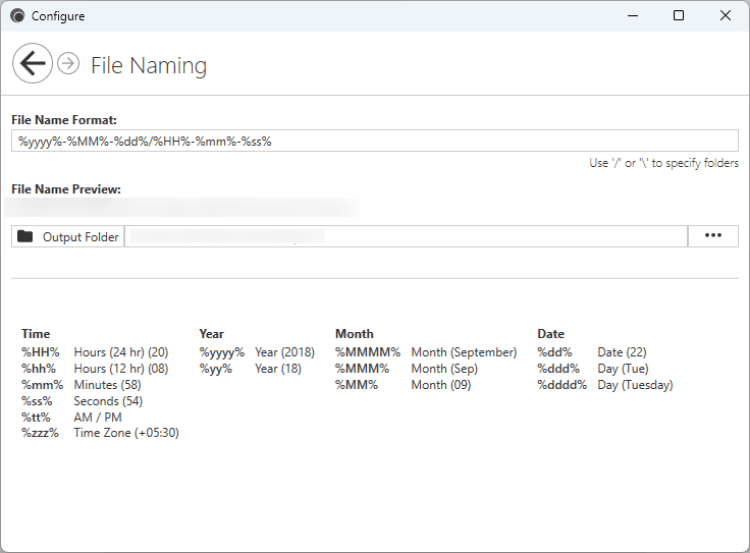Select the %ss% seconds token
Image resolution: width=750 pixels, height=553 pixels.
(x=39, y=401)
